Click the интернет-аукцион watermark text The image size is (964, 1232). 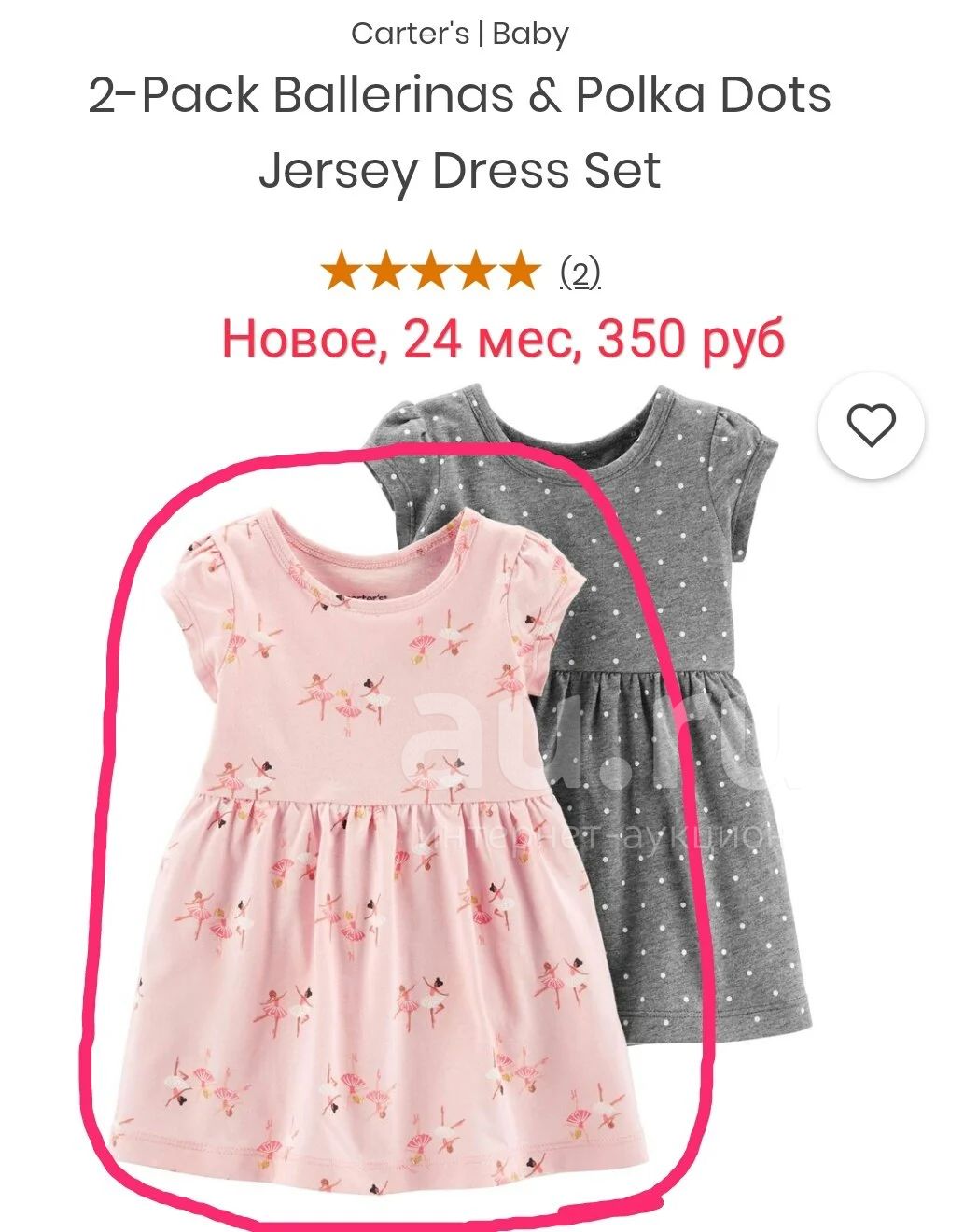597,837
